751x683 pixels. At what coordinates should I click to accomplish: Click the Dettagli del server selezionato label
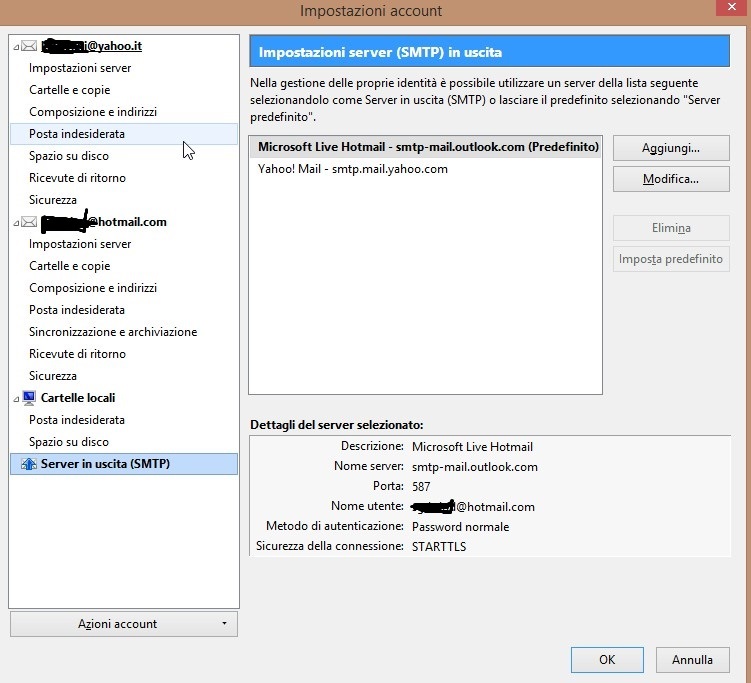click(337, 425)
